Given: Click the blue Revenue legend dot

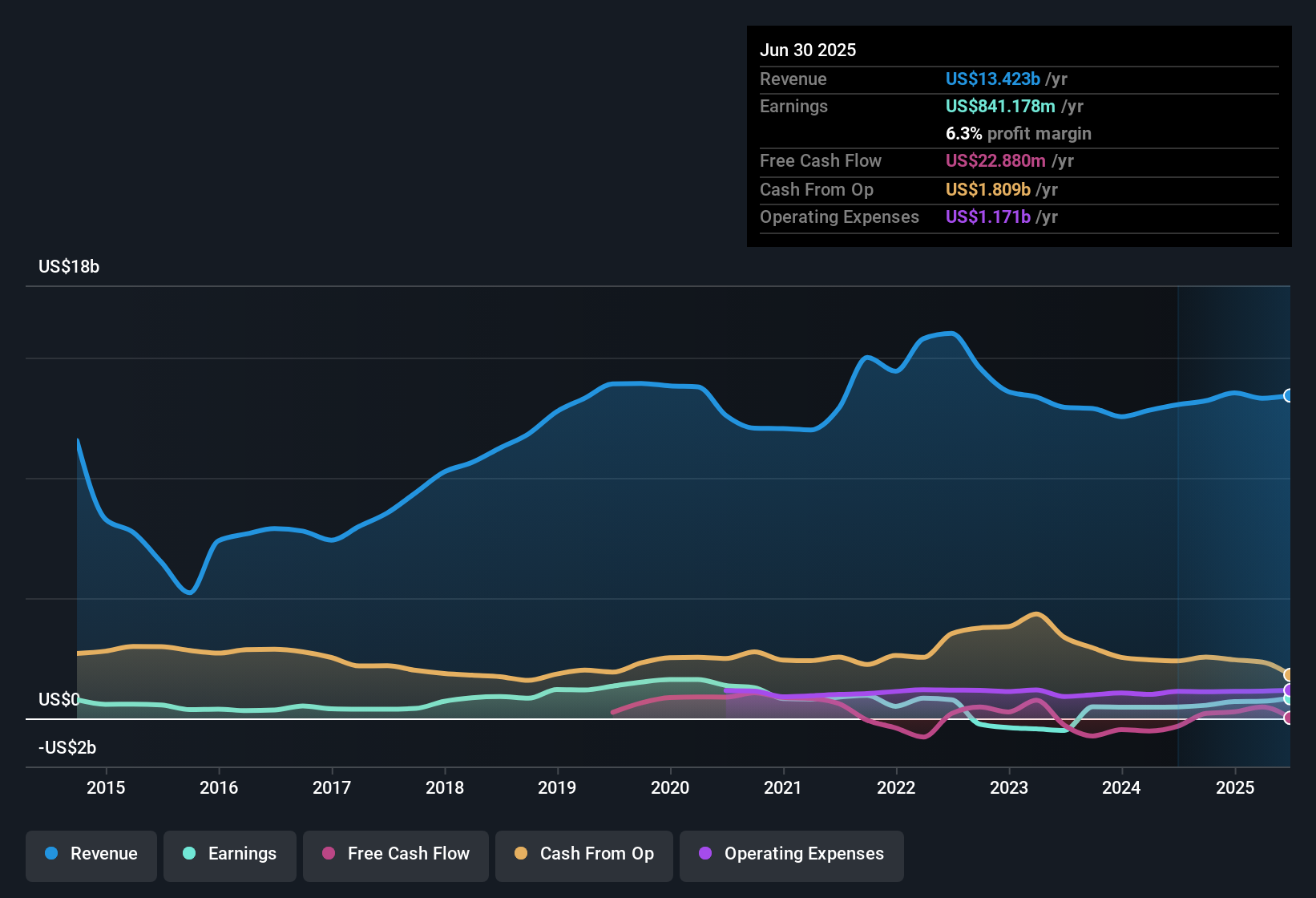Looking at the screenshot, I should point(51,853).
